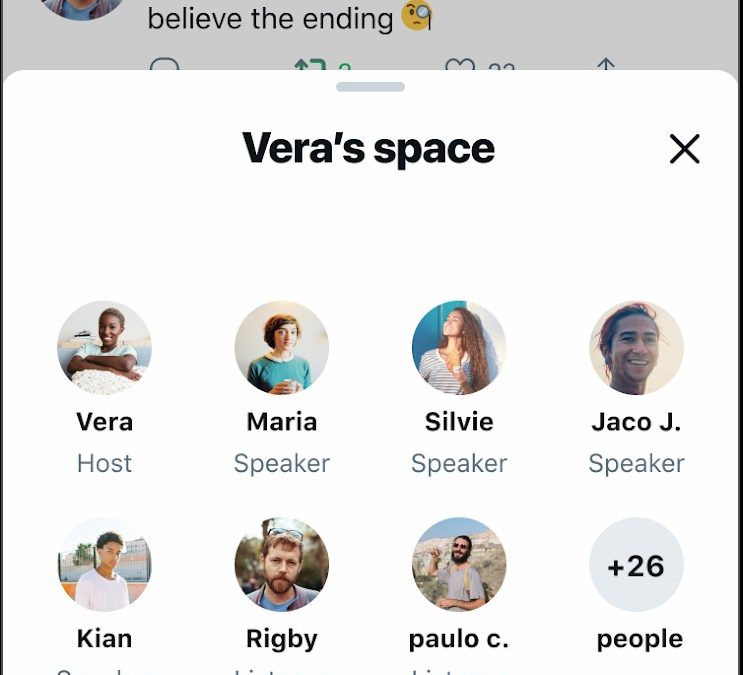743x675 pixels.
Task: Like the tweet with heart icon
Action: [x=460, y=64]
